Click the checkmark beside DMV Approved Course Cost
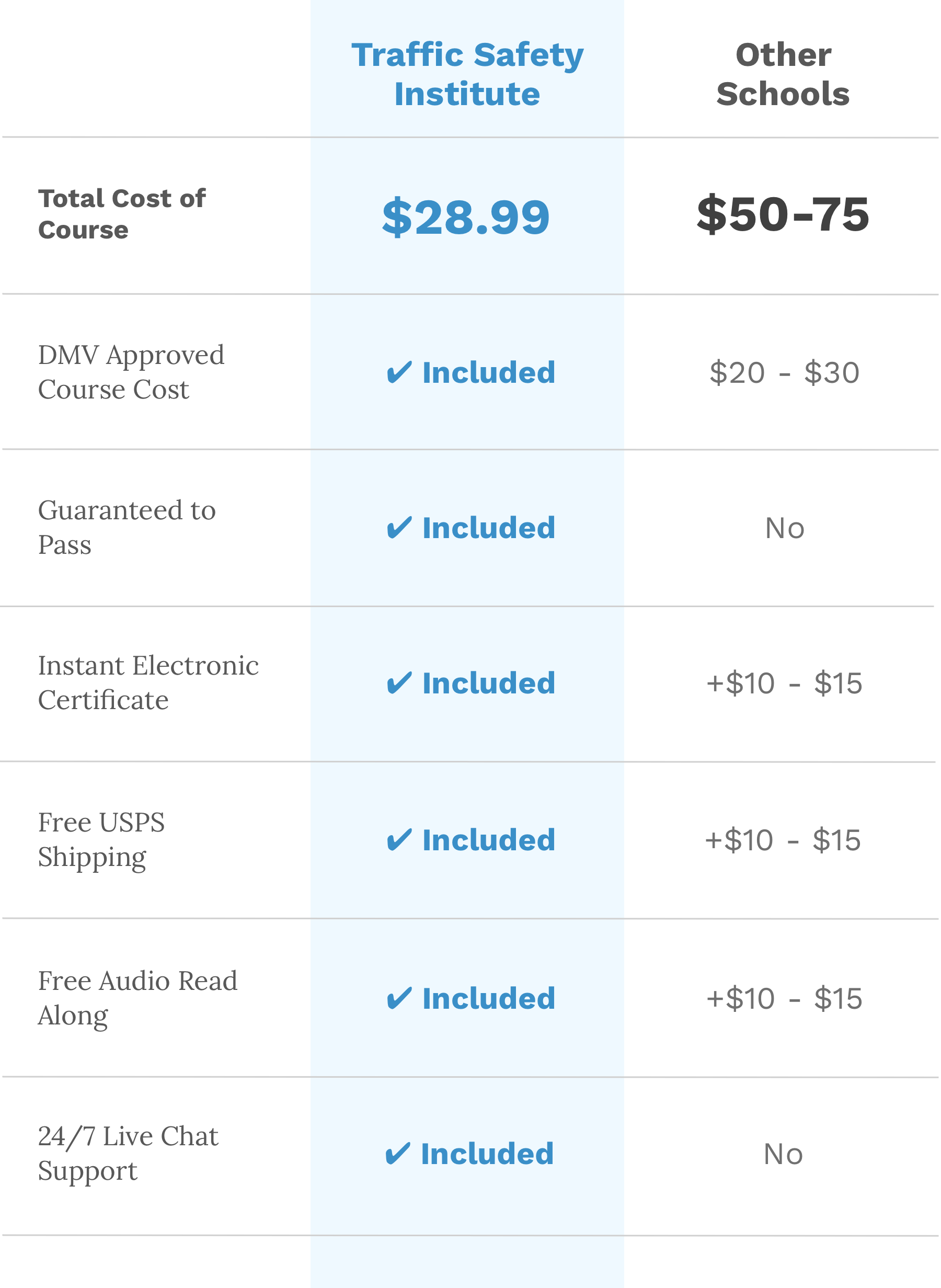941x1288 pixels. (399, 373)
